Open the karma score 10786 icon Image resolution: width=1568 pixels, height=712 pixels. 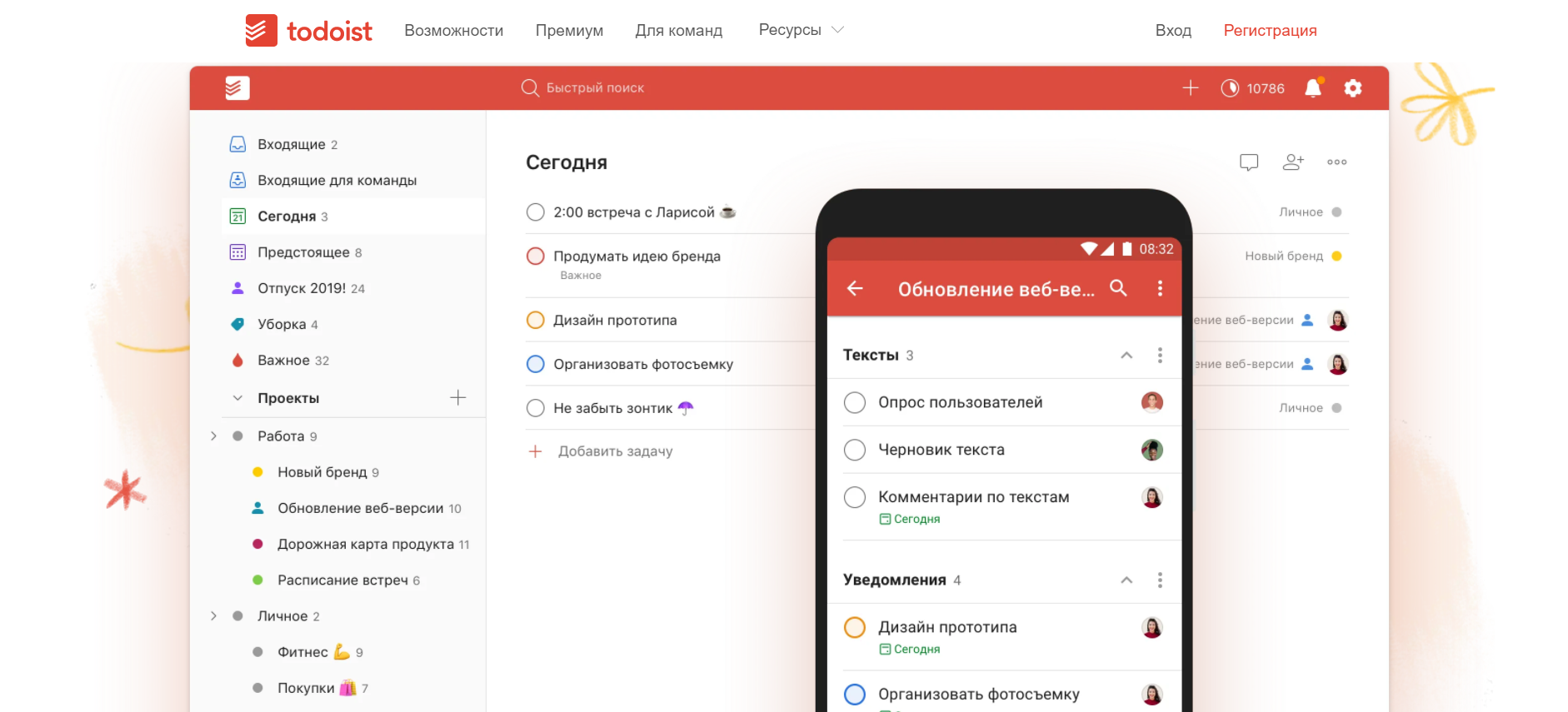pyautogui.click(x=1230, y=88)
